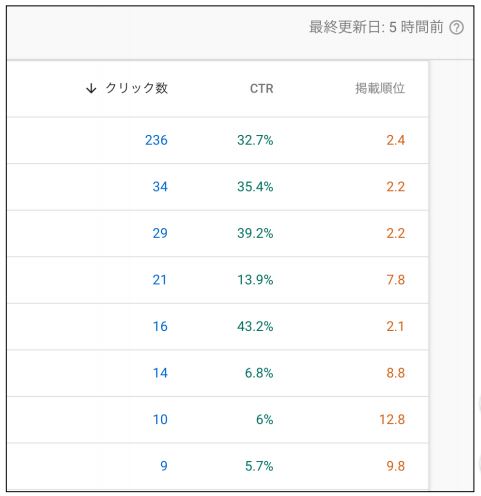This screenshot has height=496, width=481.
Task: Select the row with 34 clicks
Action: 217,187
